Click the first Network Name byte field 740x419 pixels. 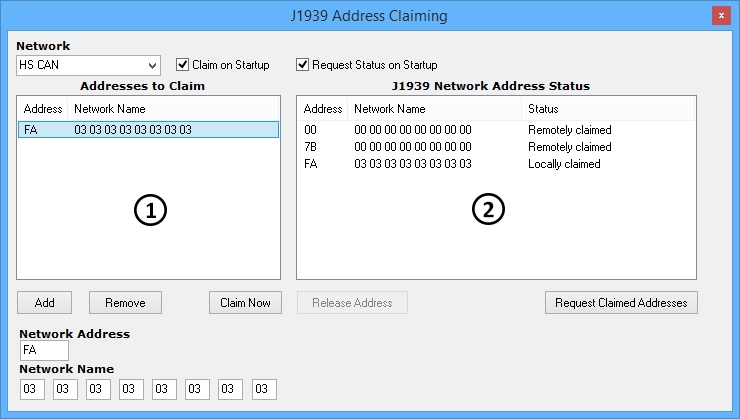pos(32,389)
